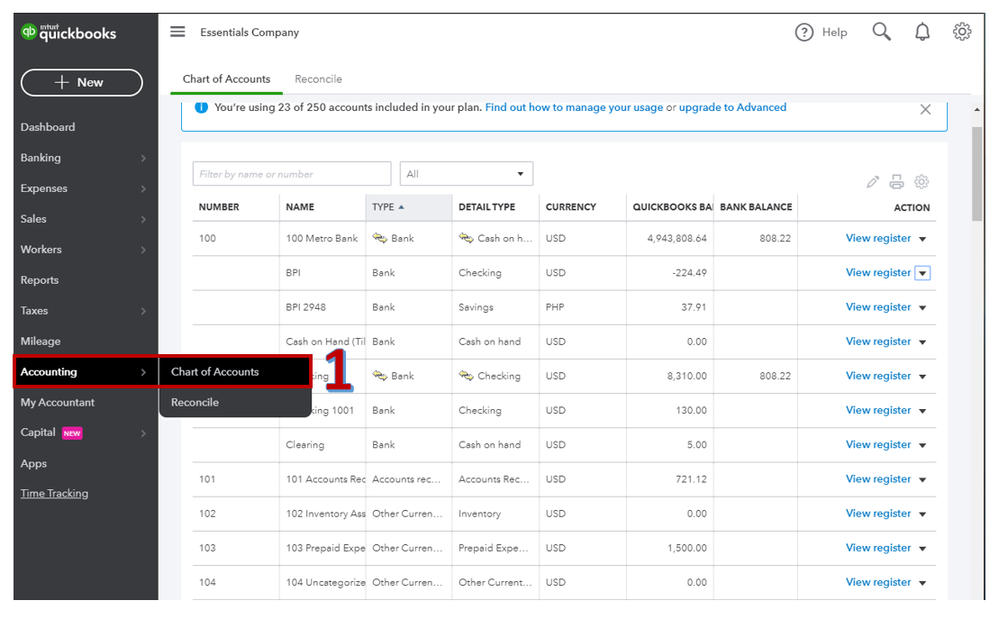Switch to the Reconcile tab

[x=318, y=79]
